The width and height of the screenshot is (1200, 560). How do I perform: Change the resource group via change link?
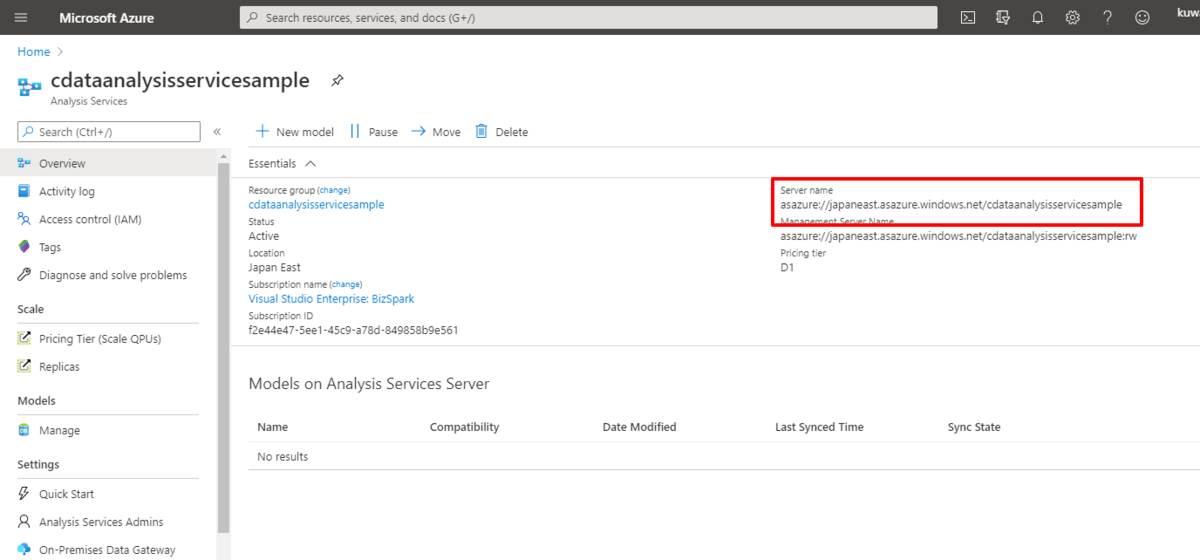(334, 190)
